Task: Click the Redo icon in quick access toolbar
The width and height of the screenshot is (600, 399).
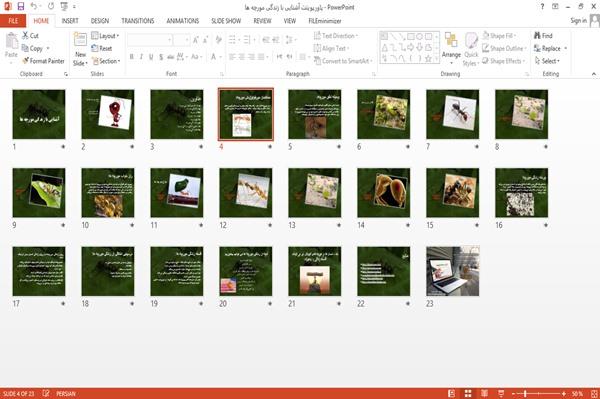Action: click(x=51, y=7)
